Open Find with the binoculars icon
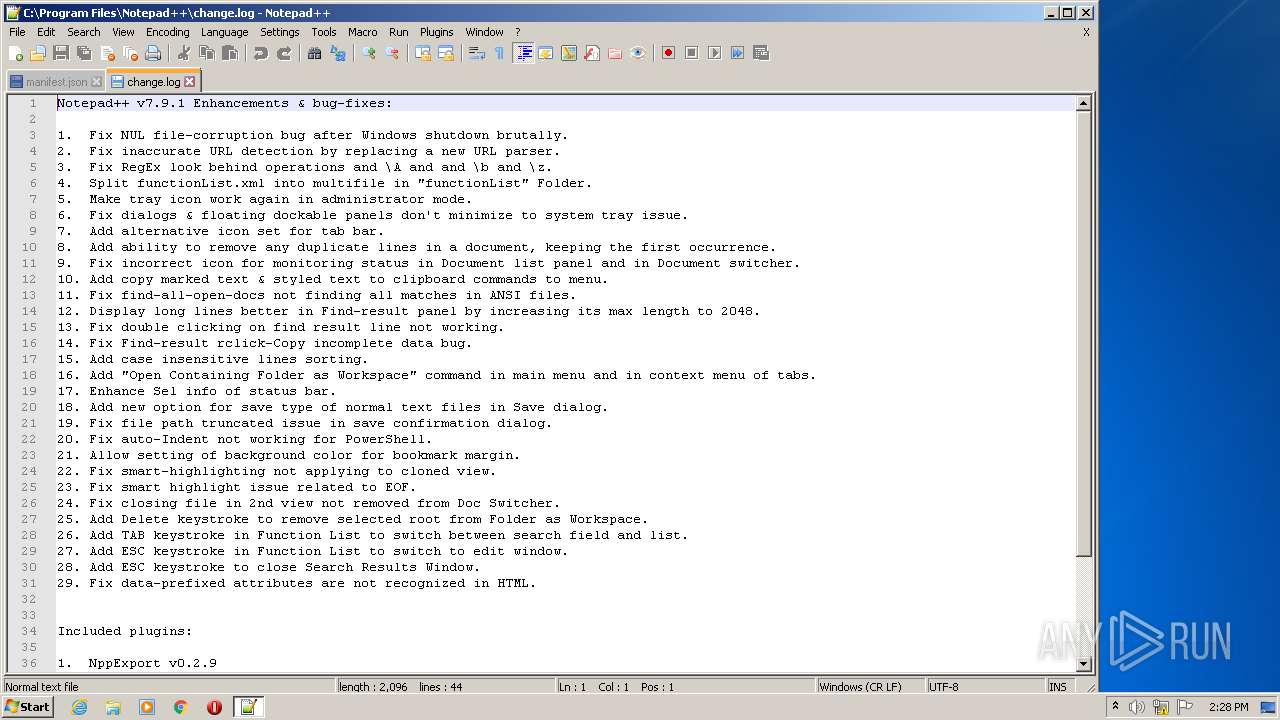This screenshot has height=720, width=1280. pyautogui.click(x=314, y=53)
